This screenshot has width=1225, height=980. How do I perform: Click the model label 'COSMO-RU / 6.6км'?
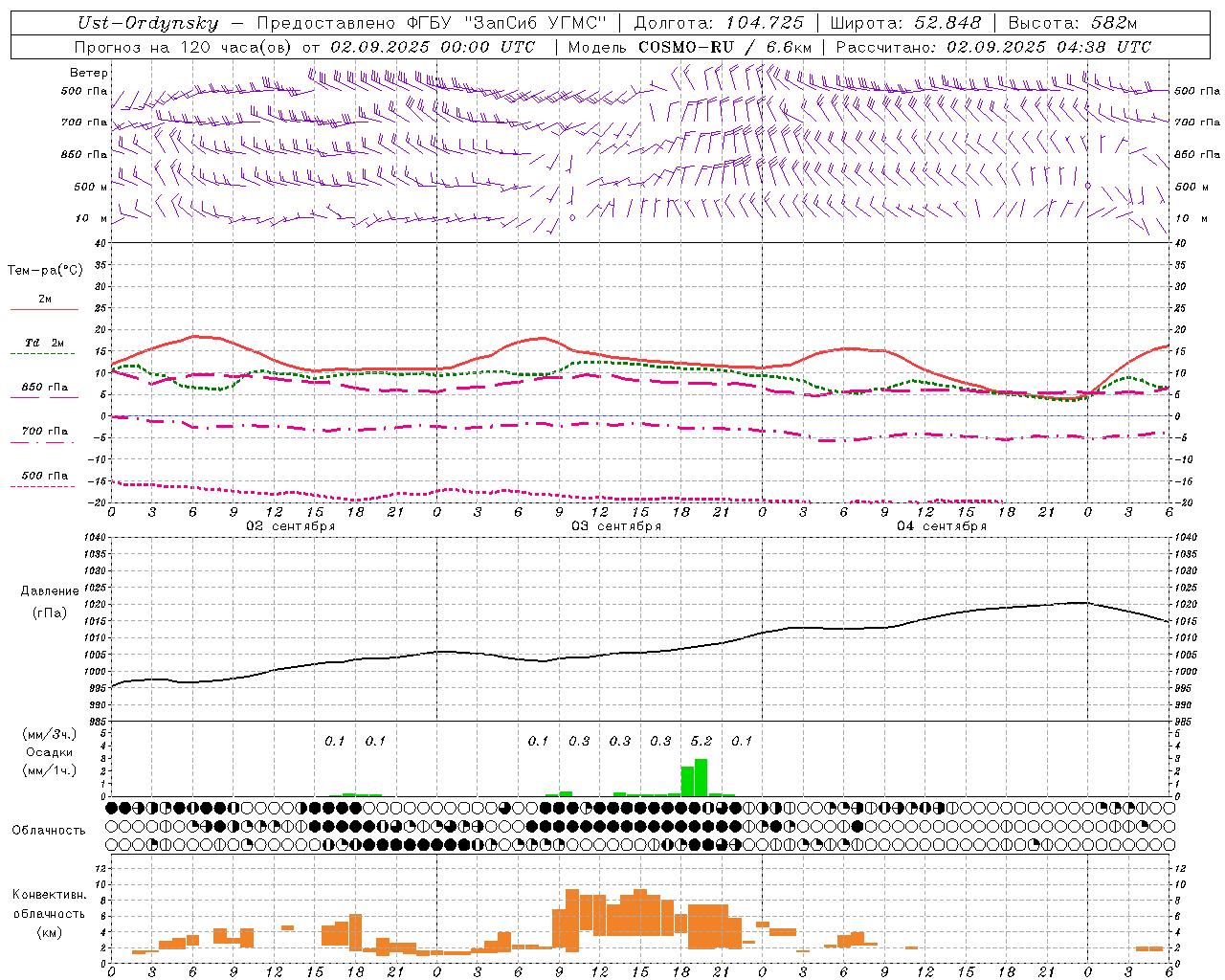coord(725,47)
